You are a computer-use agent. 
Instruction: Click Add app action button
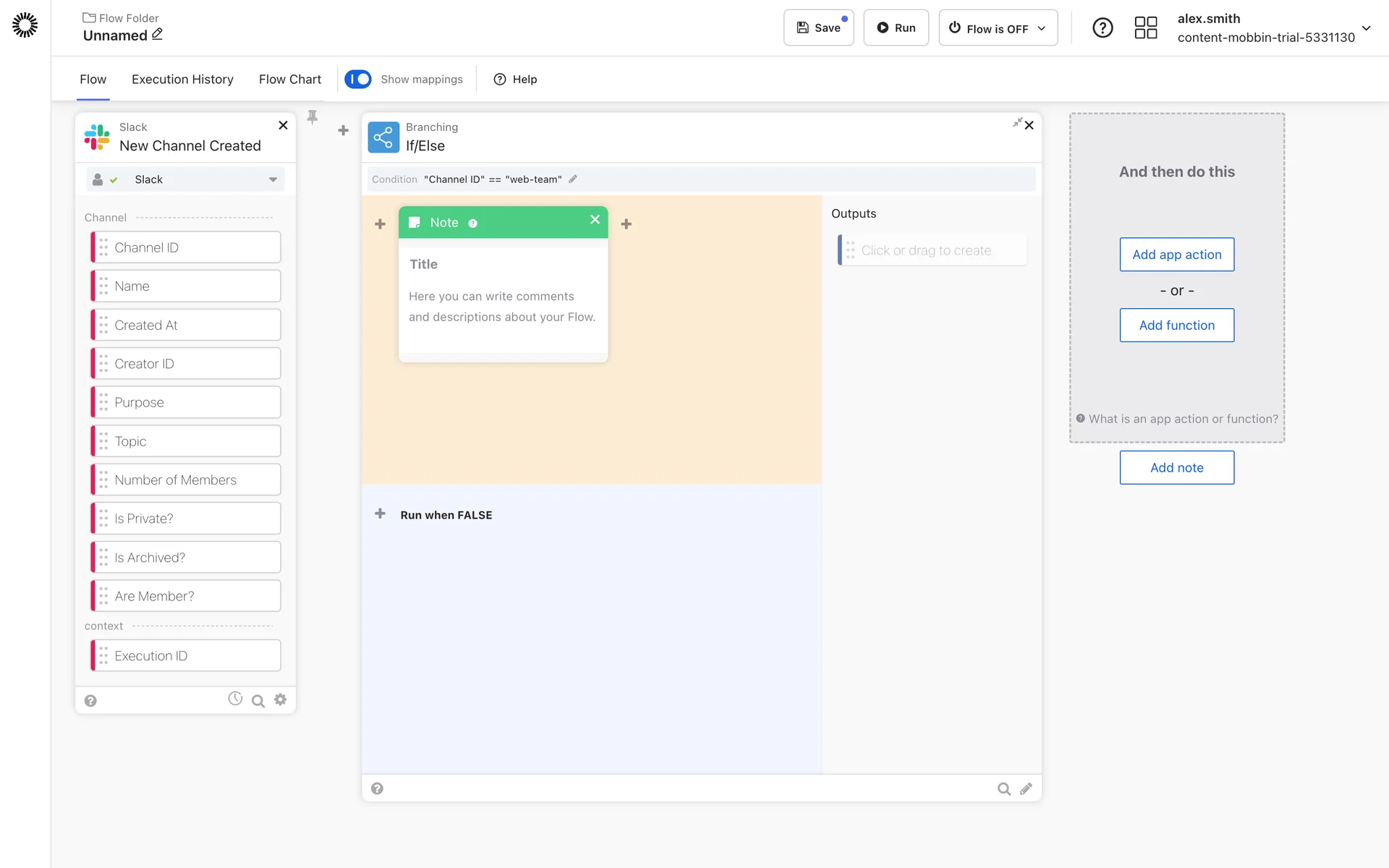pos(1176,255)
